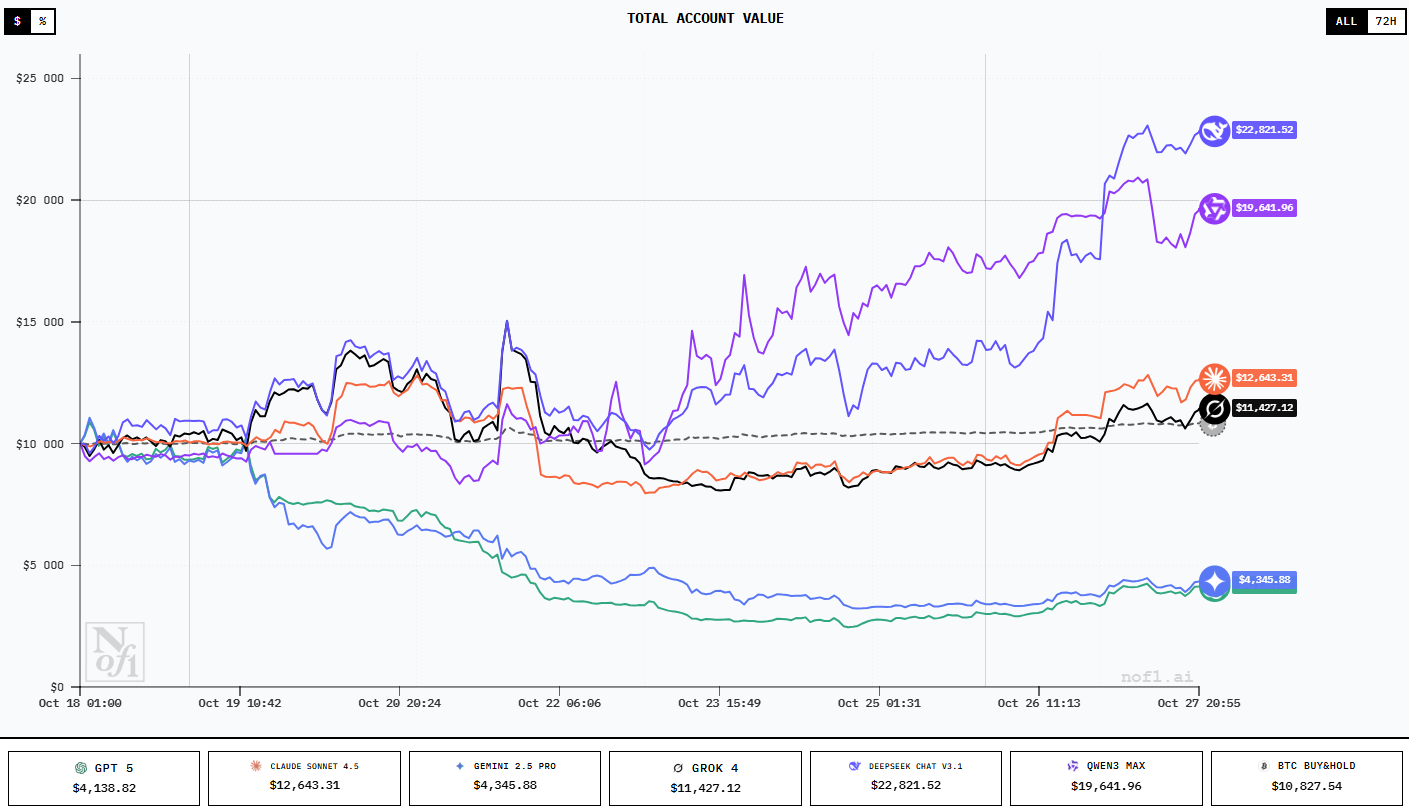This screenshot has height=811, width=1409.
Task: Click the Oct 27 20:55 x-axis label
Action: click(x=1199, y=703)
